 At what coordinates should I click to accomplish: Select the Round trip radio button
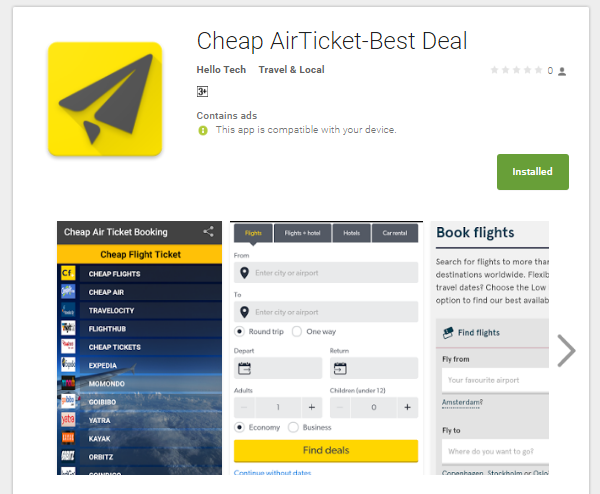coord(239,331)
